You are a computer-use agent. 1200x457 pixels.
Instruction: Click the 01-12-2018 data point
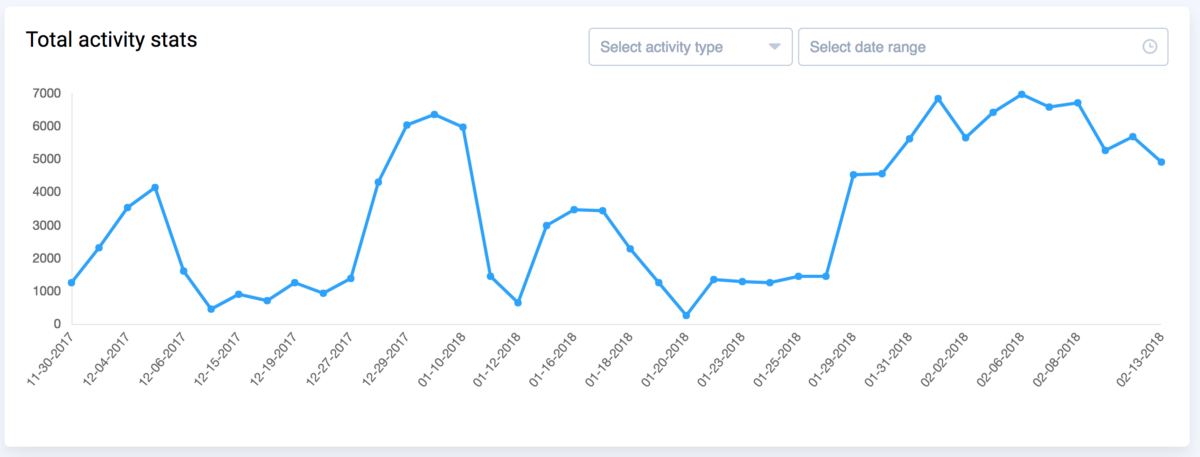pos(518,302)
